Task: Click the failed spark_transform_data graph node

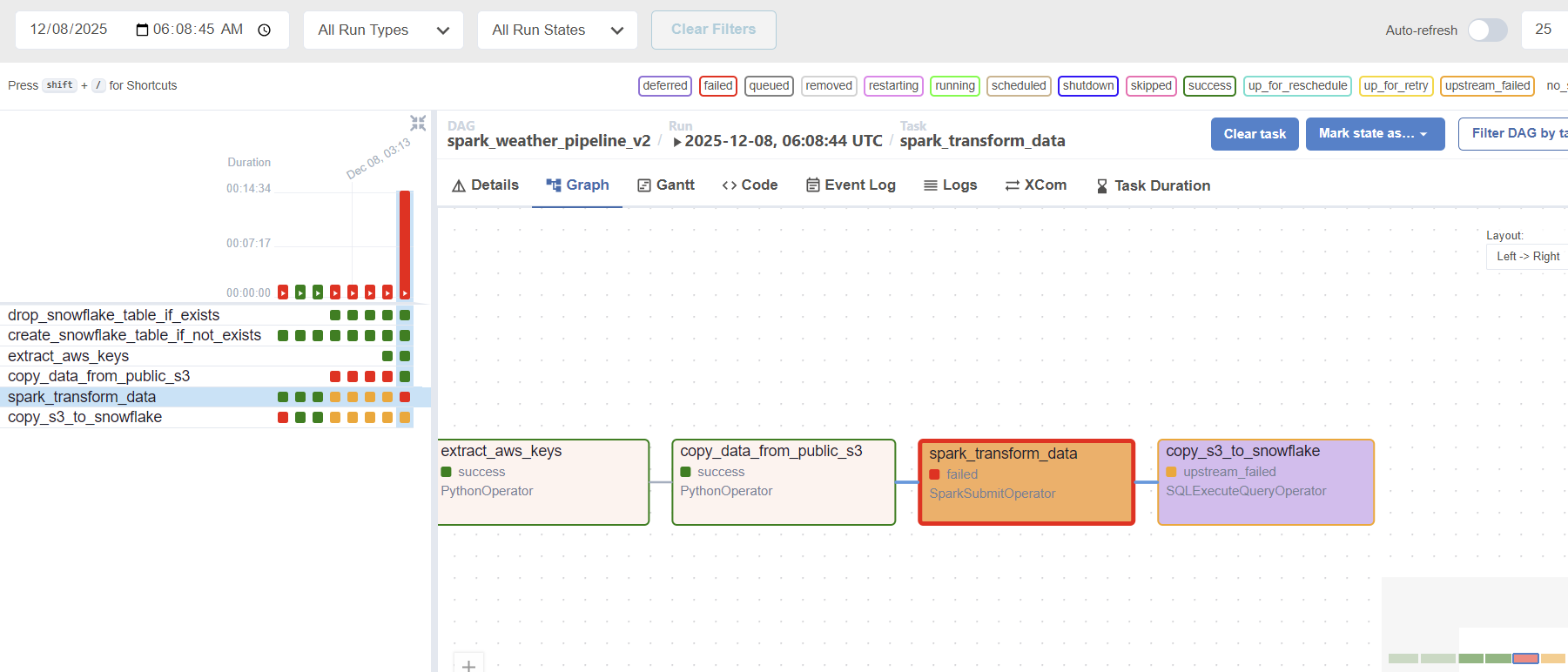Action: click(x=1026, y=482)
